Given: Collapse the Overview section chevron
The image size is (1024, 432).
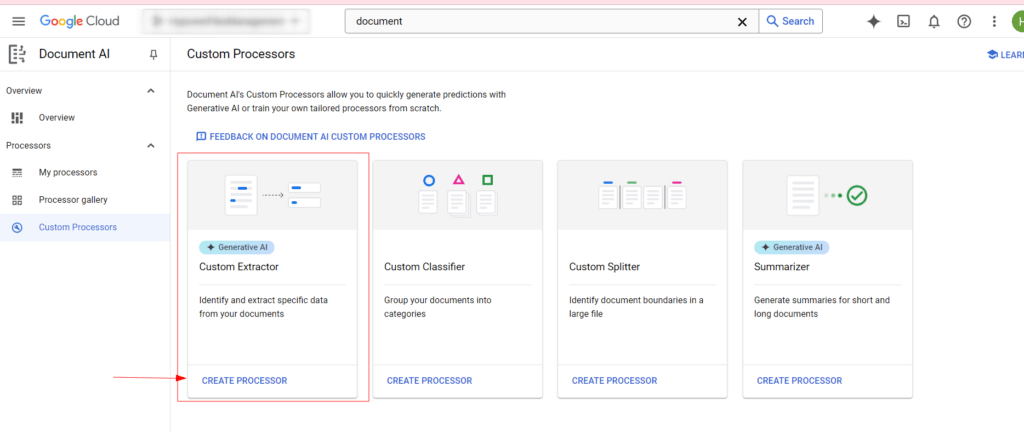Looking at the screenshot, I should pyautogui.click(x=151, y=91).
